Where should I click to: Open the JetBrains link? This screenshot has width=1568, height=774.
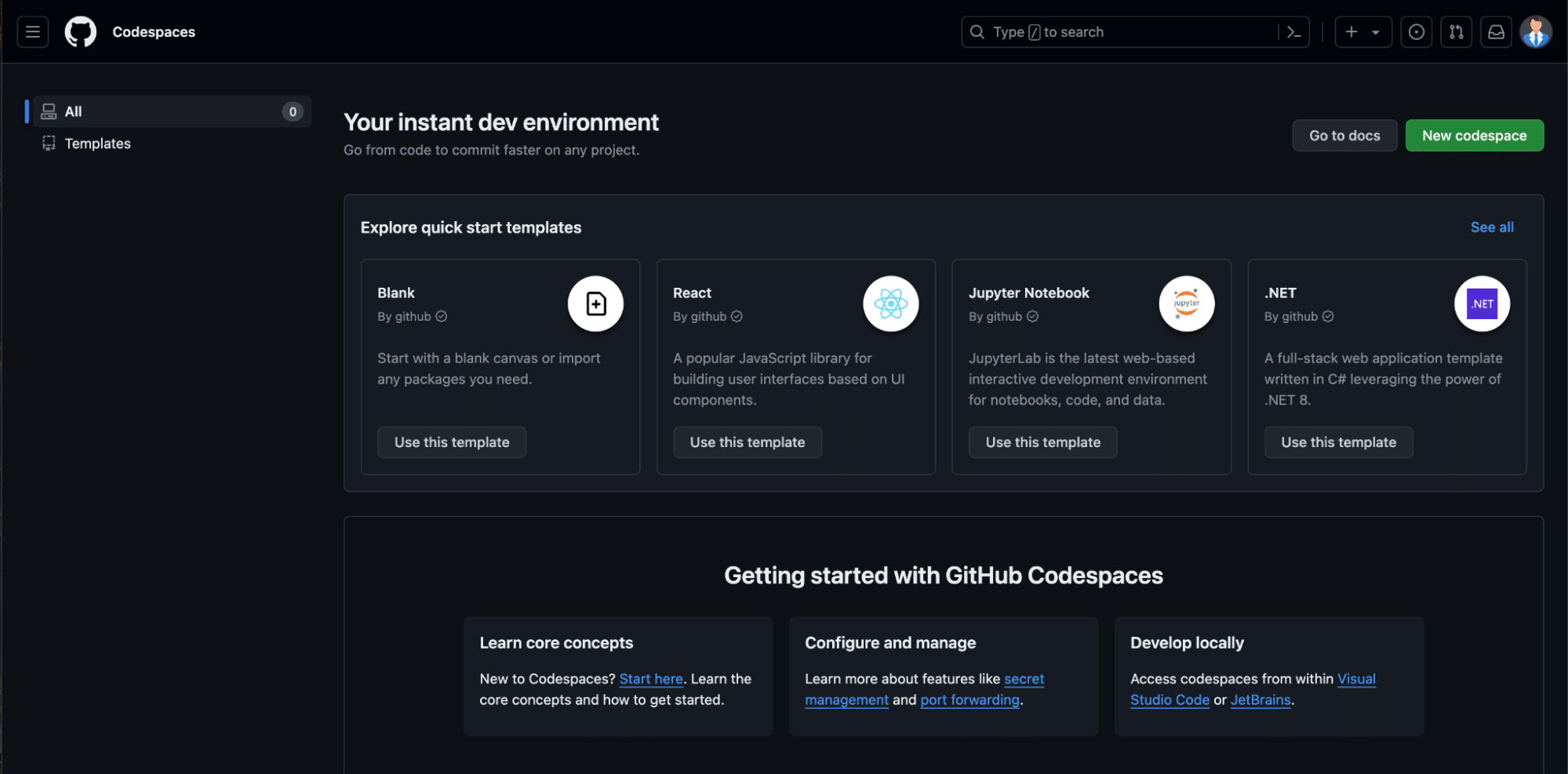point(1259,700)
